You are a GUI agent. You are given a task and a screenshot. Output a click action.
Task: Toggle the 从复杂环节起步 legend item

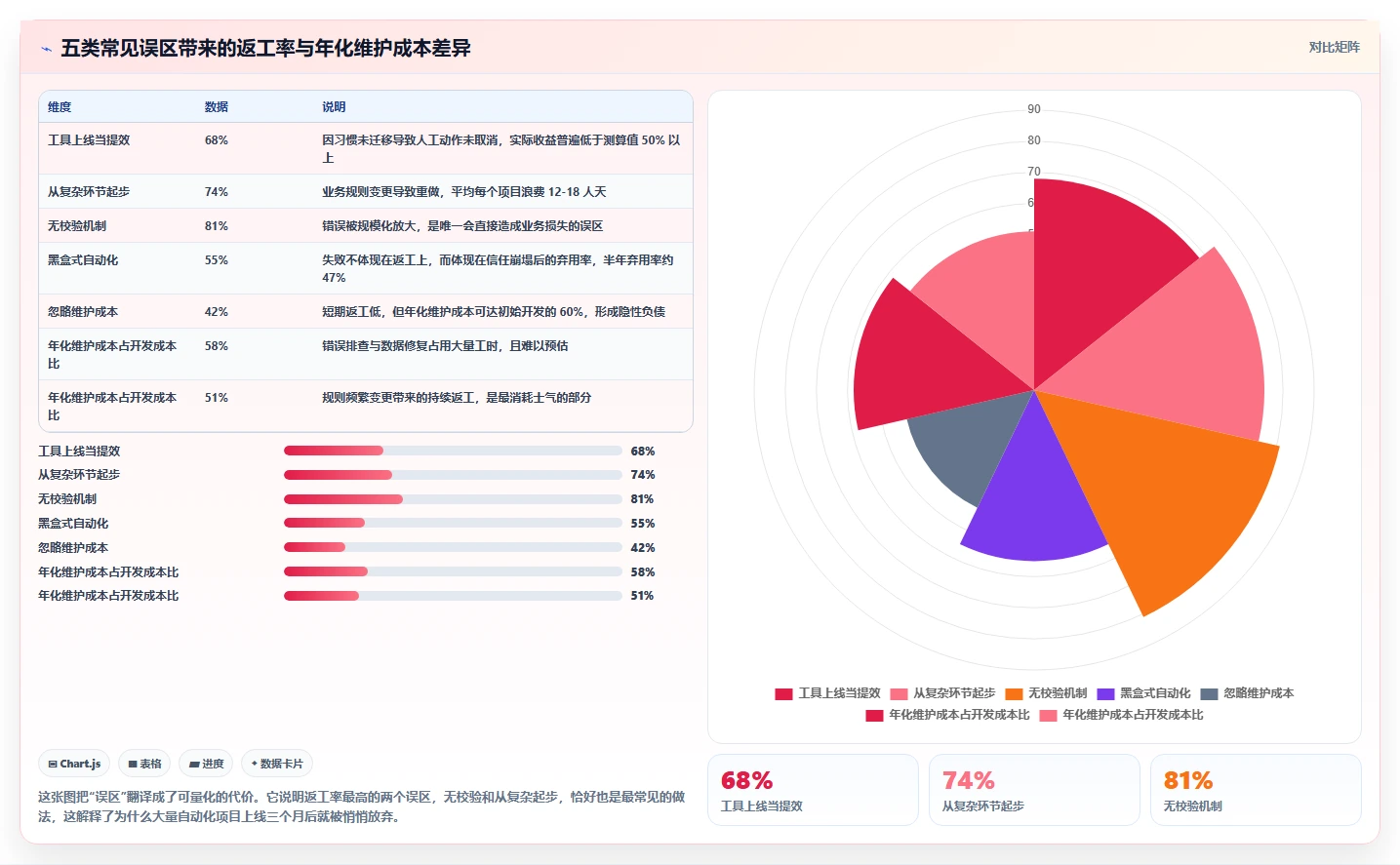[x=942, y=693]
